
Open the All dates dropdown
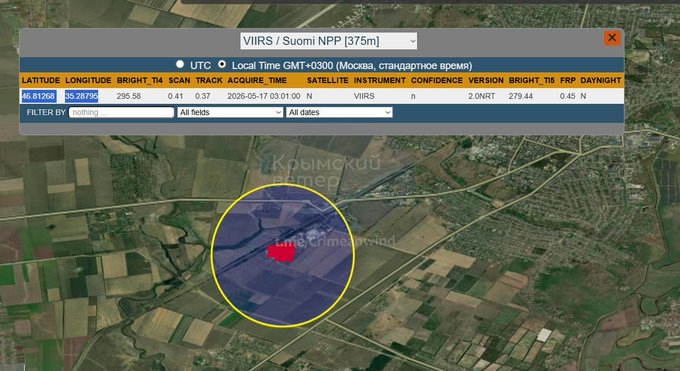[339, 112]
